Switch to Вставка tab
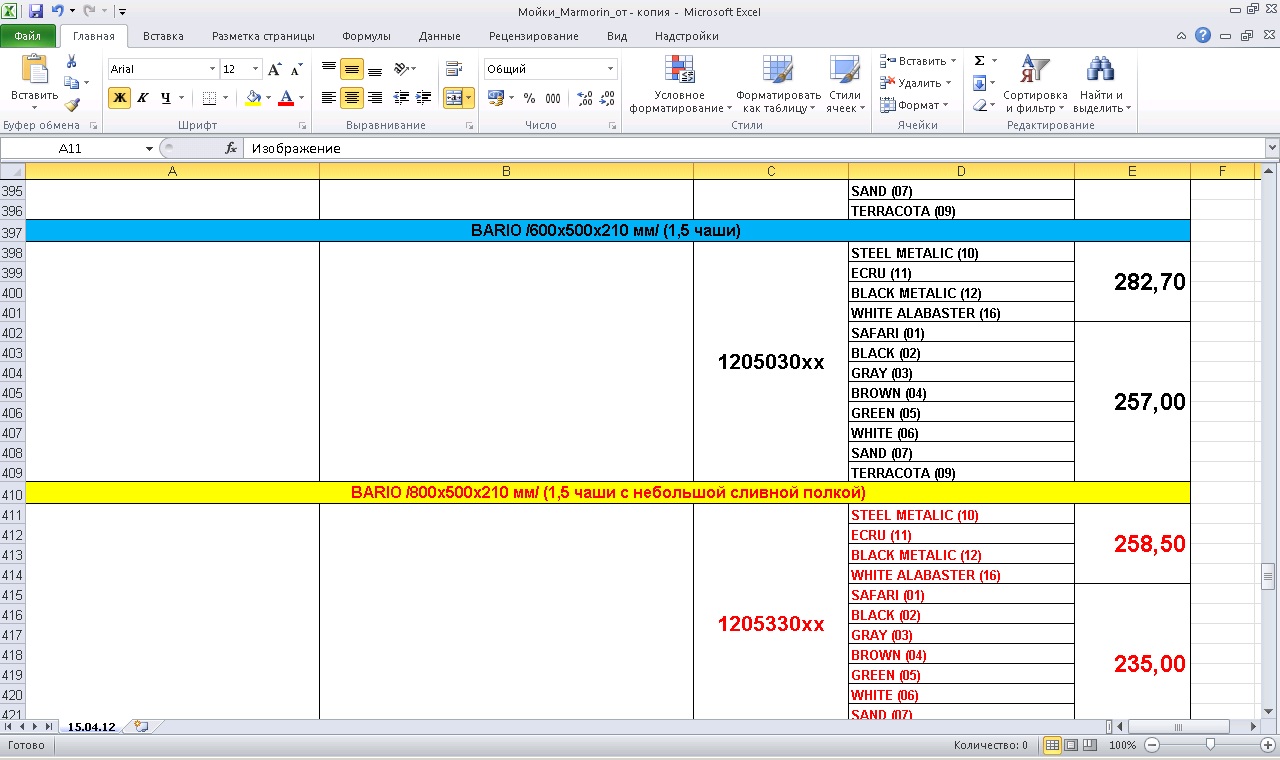This screenshot has width=1280, height=760. [x=163, y=36]
